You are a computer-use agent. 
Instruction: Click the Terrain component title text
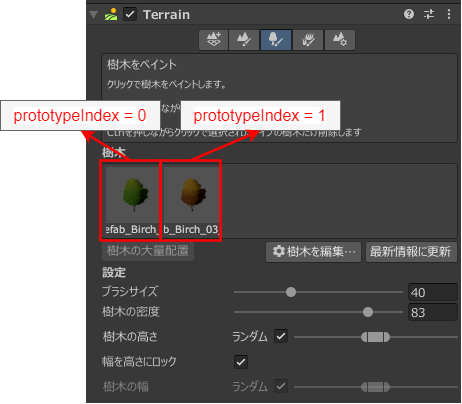click(x=166, y=15)
